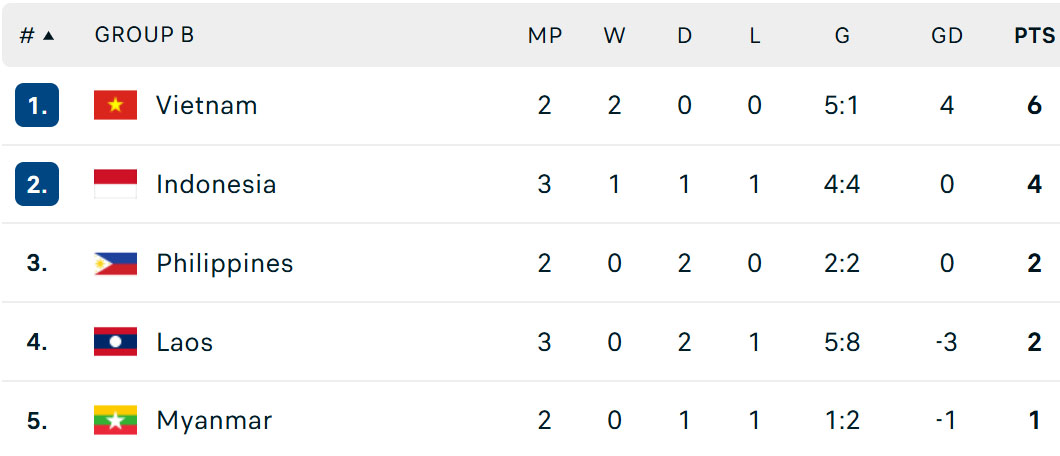Click the blue rank 1 badge

tap(37, 105)
